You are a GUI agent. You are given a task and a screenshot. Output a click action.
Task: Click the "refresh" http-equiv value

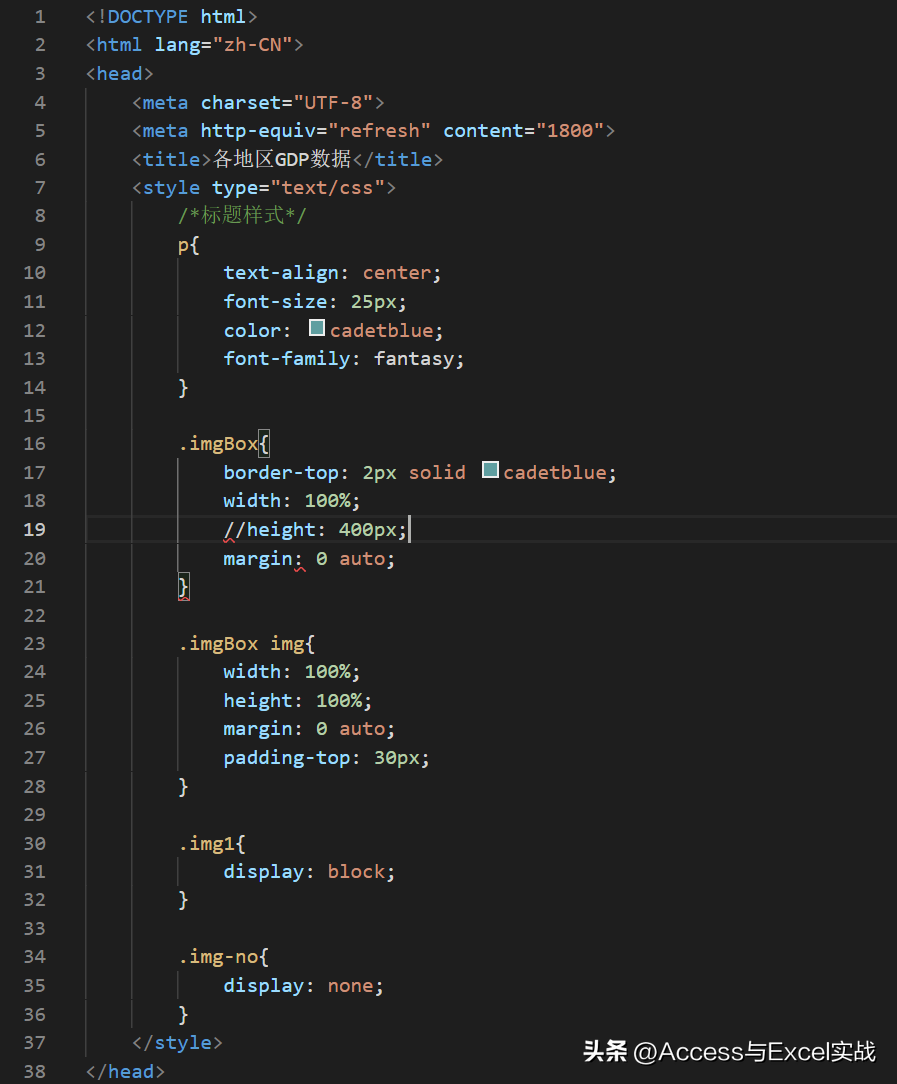(x=380, y=131)
